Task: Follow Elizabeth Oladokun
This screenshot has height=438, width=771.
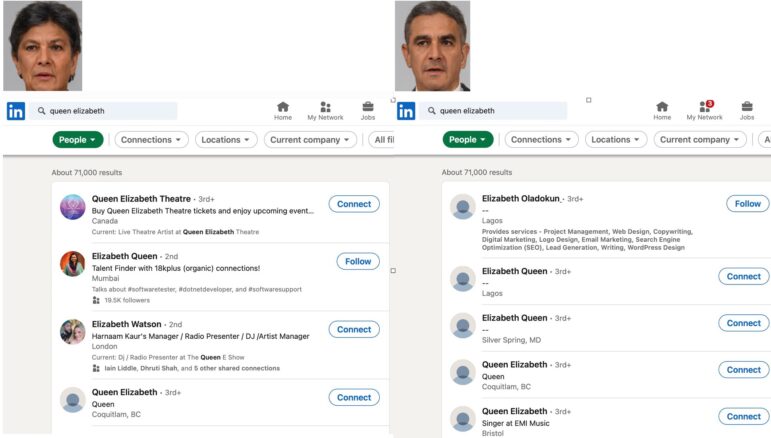Action: point(748,204)
